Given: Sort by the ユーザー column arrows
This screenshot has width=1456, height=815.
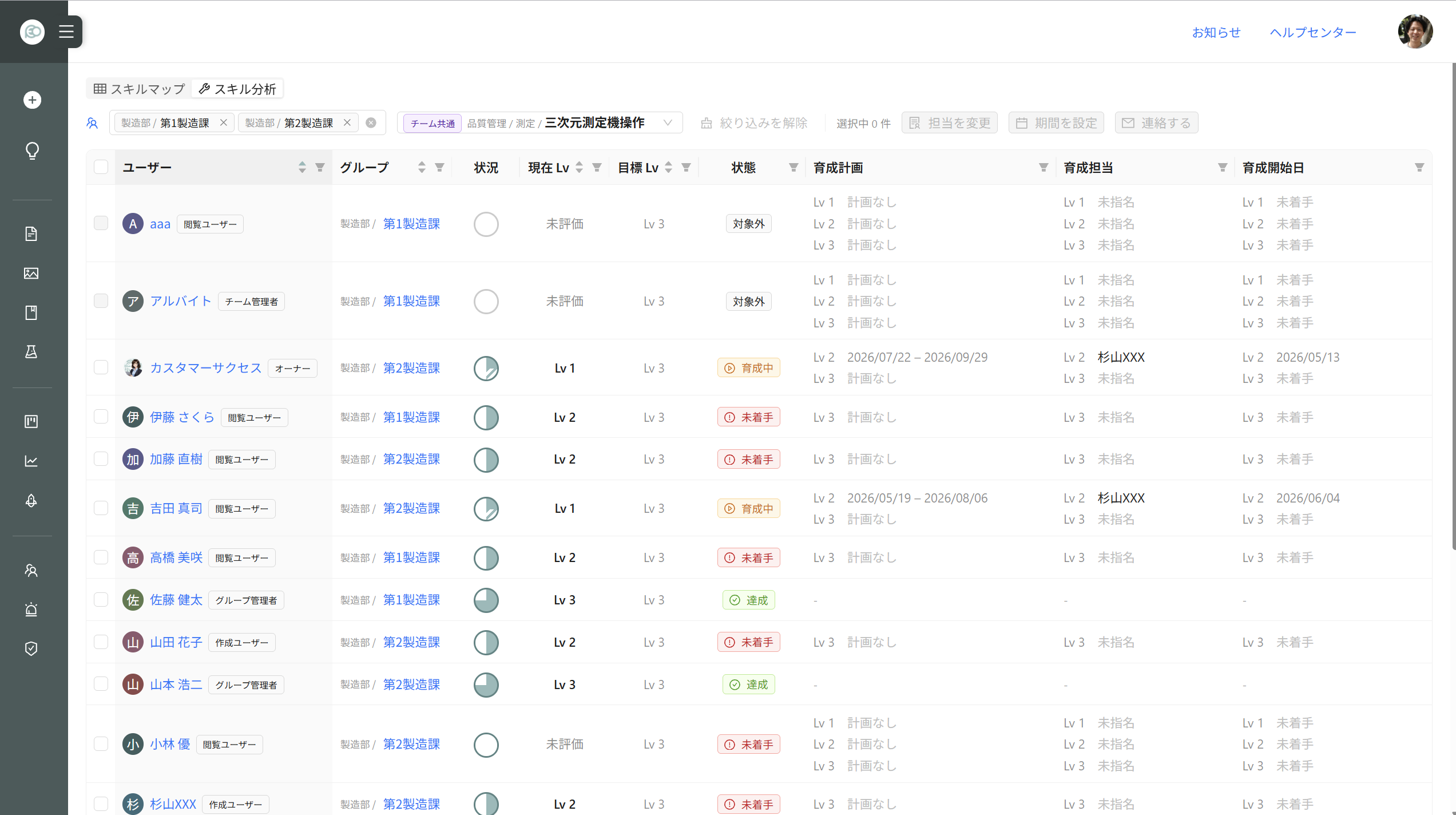Looking at the screenshot, I should [x=302, y=167].
